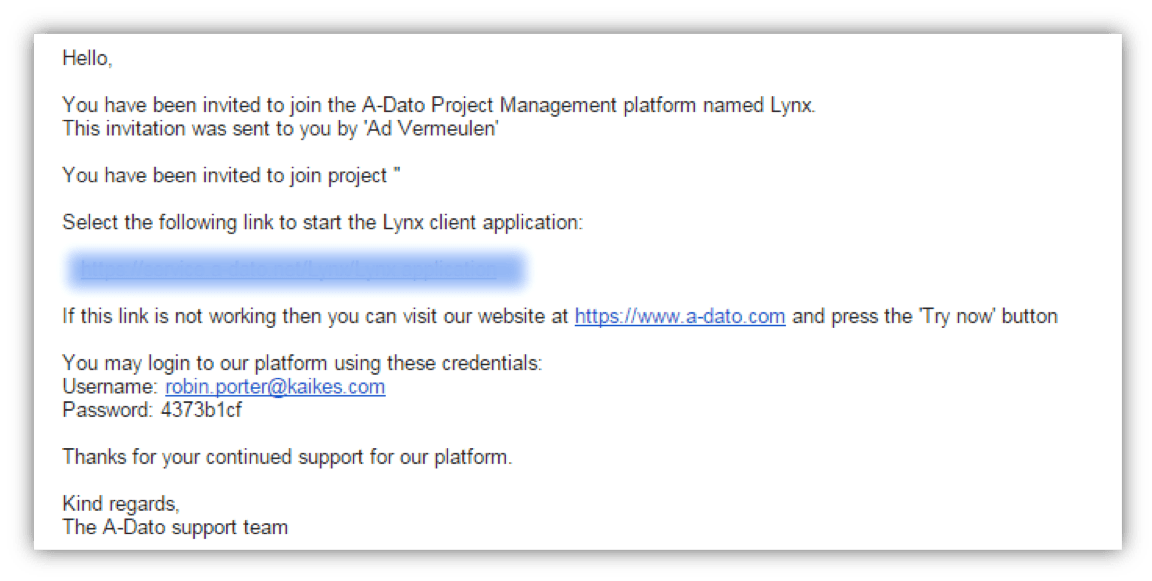The width and height of the screenshot is (1152, 581).
Task: Click 'Thanks for your continued support' line
Action: point(287,457)
